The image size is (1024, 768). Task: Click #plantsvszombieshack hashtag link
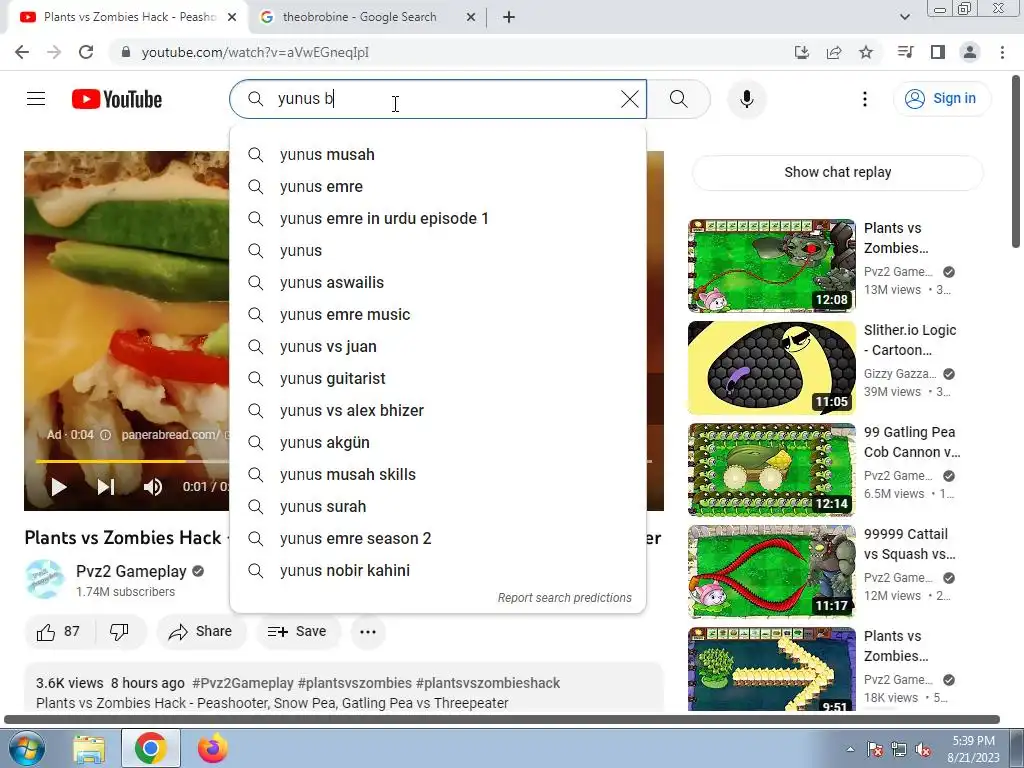pyautogui.click(x=488, y=683)
